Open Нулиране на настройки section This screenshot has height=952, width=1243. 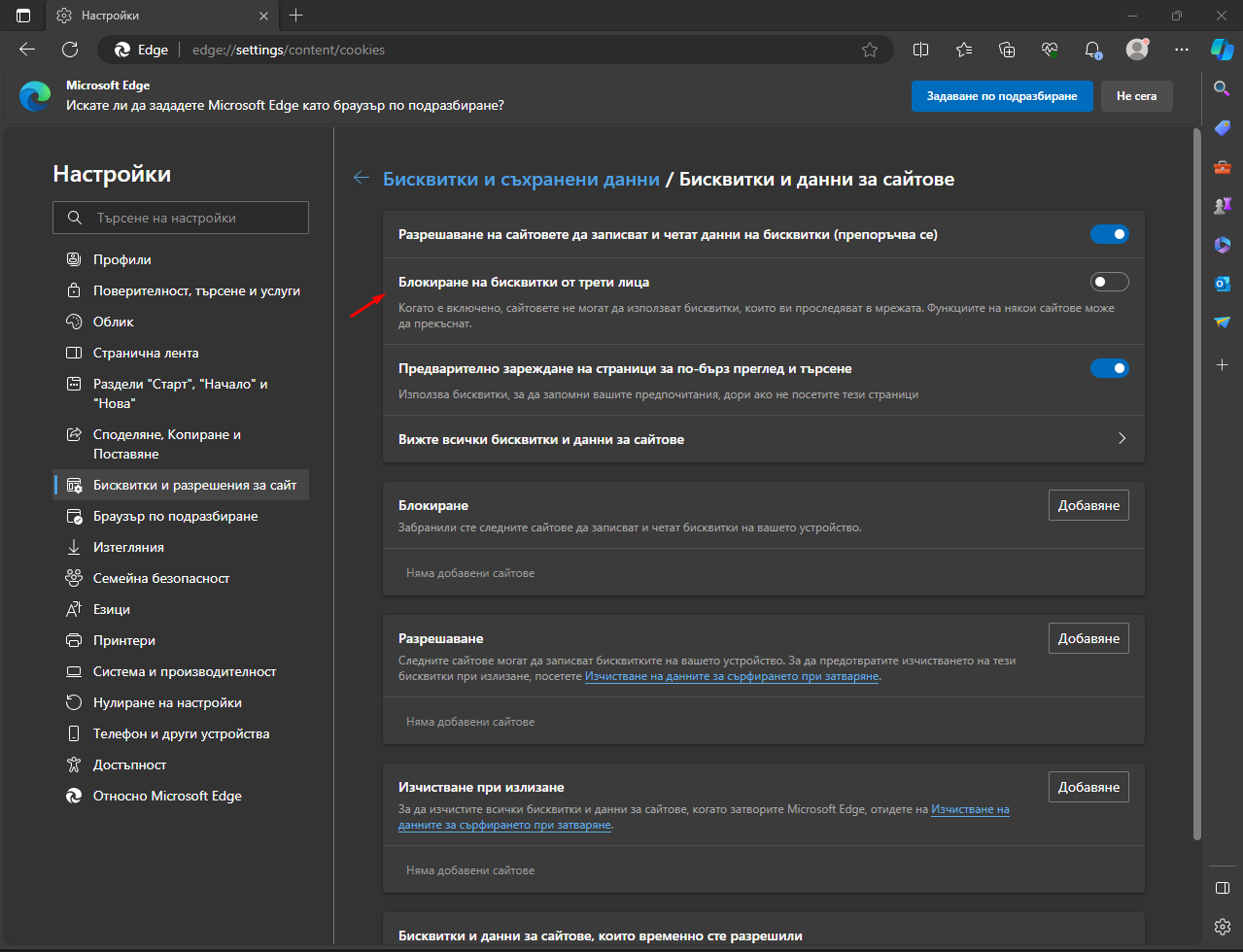click(181, 702)
